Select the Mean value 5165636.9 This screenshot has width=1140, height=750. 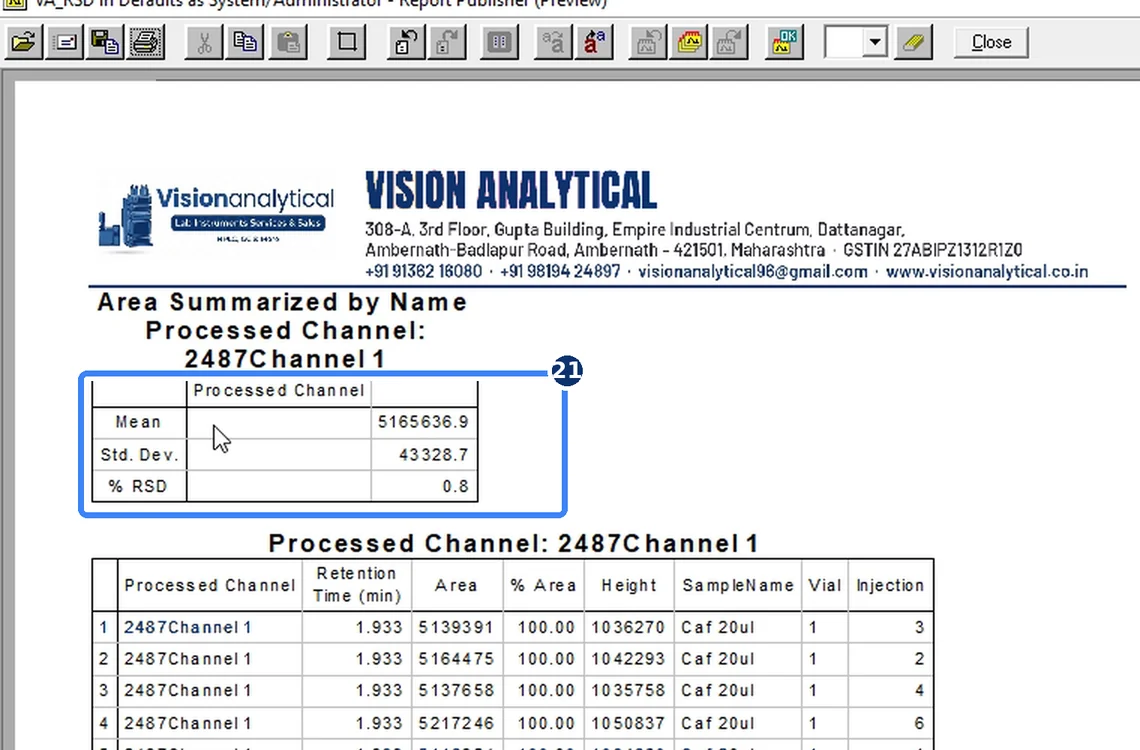[x=423, y=422]
